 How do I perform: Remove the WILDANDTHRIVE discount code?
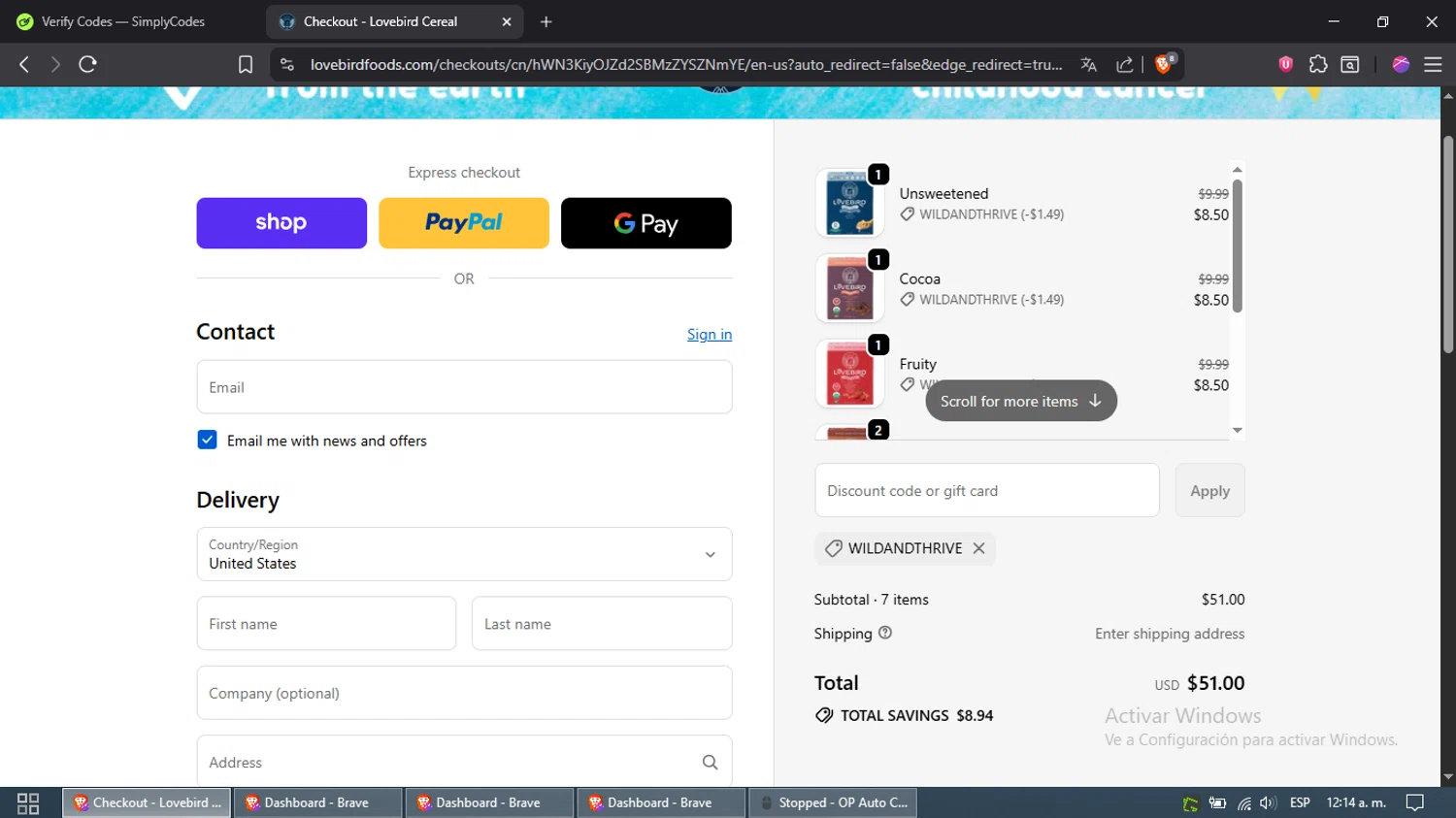(x=979, y=548)
